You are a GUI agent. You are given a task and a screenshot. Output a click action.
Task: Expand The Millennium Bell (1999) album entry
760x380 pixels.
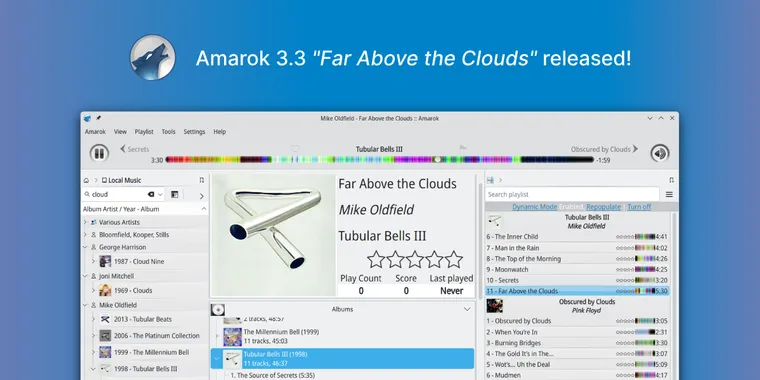pos(217,336)
